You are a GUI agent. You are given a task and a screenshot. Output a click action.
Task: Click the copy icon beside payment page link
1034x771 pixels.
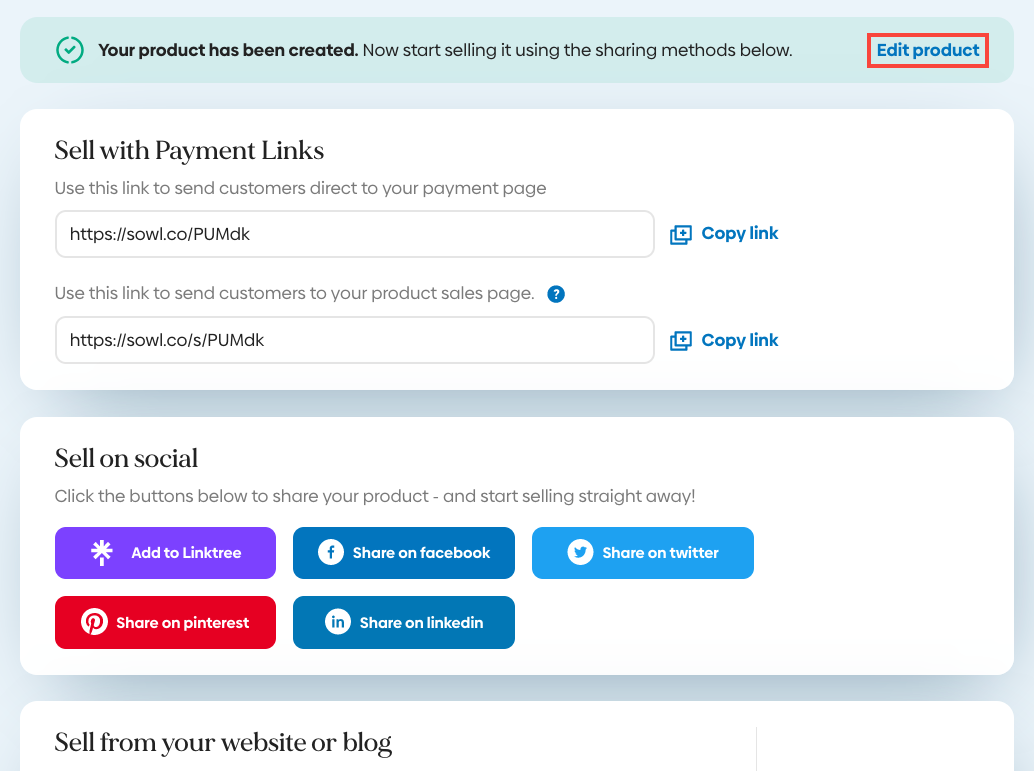680,234
